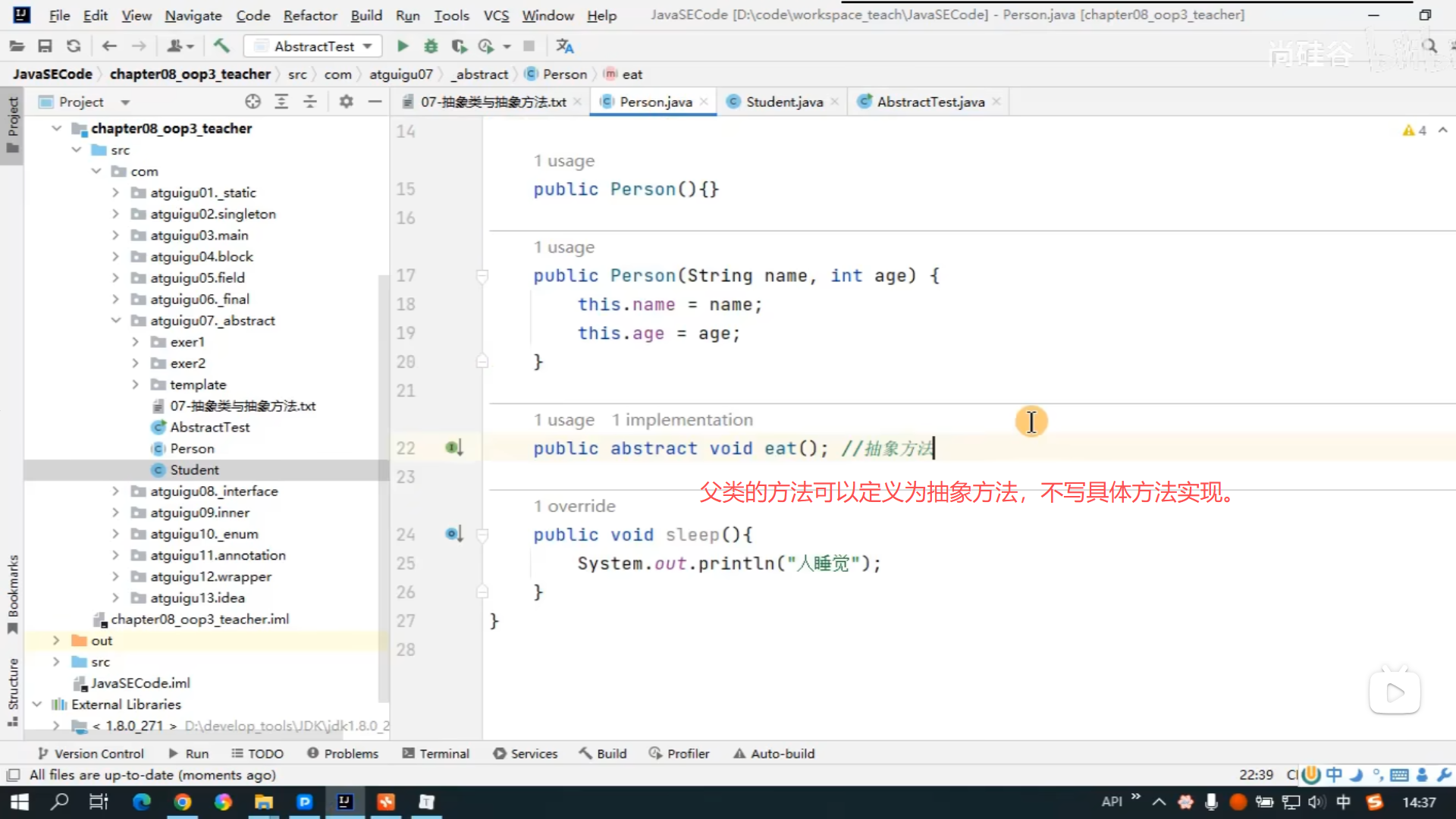Viewport: 1456px width, 819px height.
Task: Switch to the Student.java tab
Action: pos(783,102)
